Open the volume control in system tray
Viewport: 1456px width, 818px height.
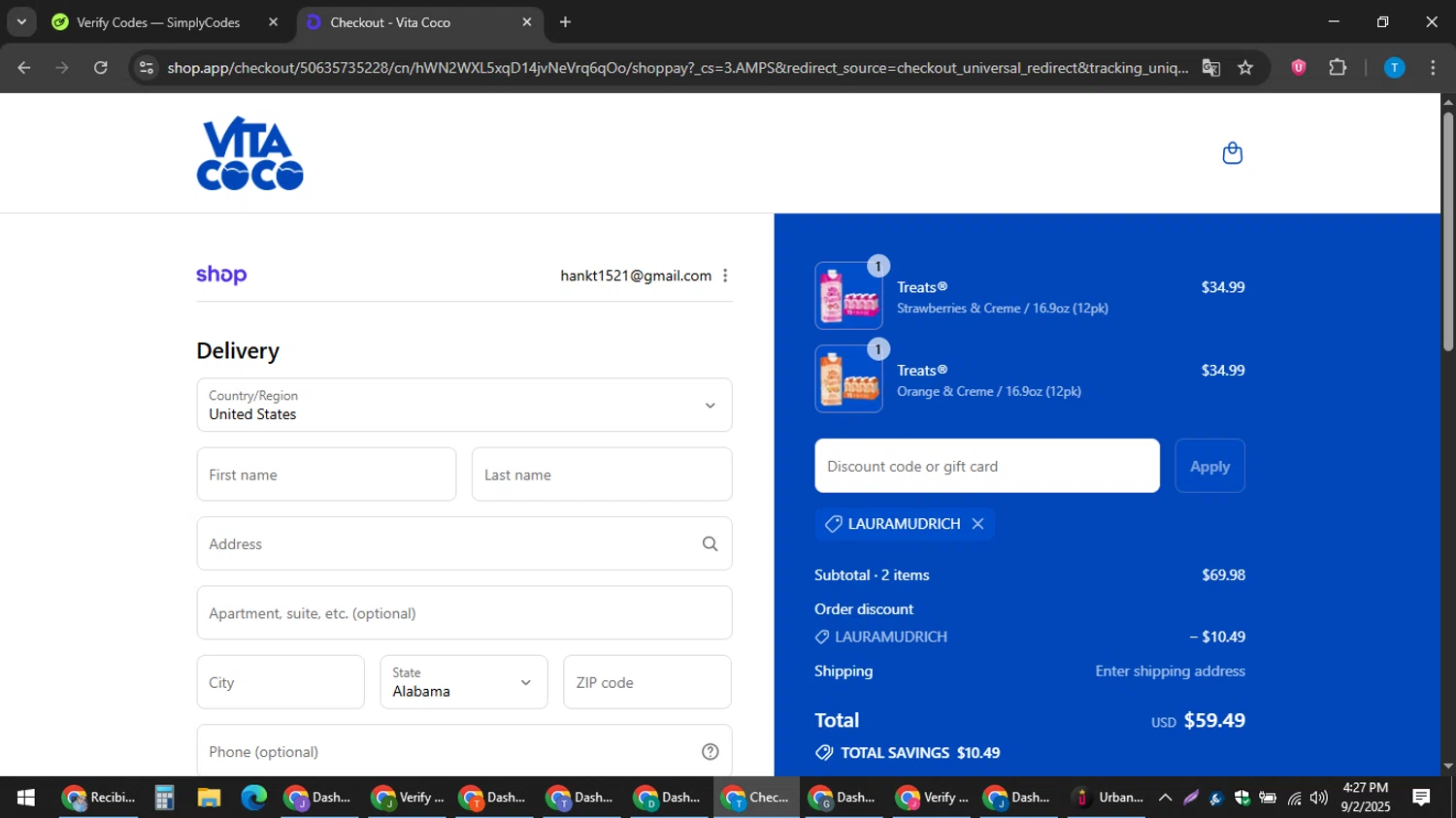1318,798
